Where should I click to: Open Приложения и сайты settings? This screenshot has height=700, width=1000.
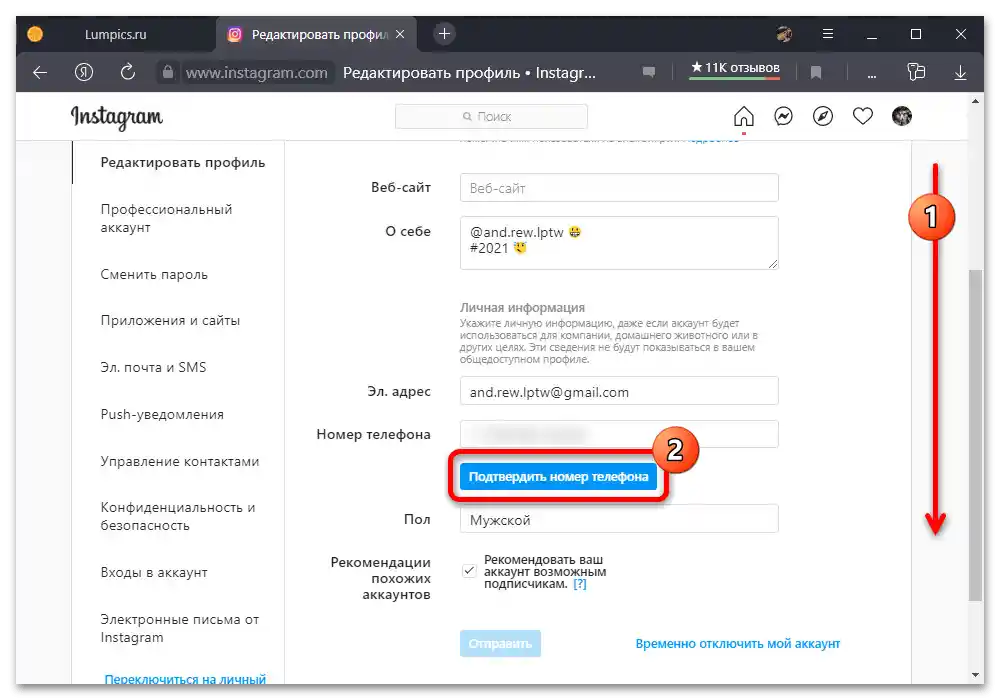coord(170,321)
